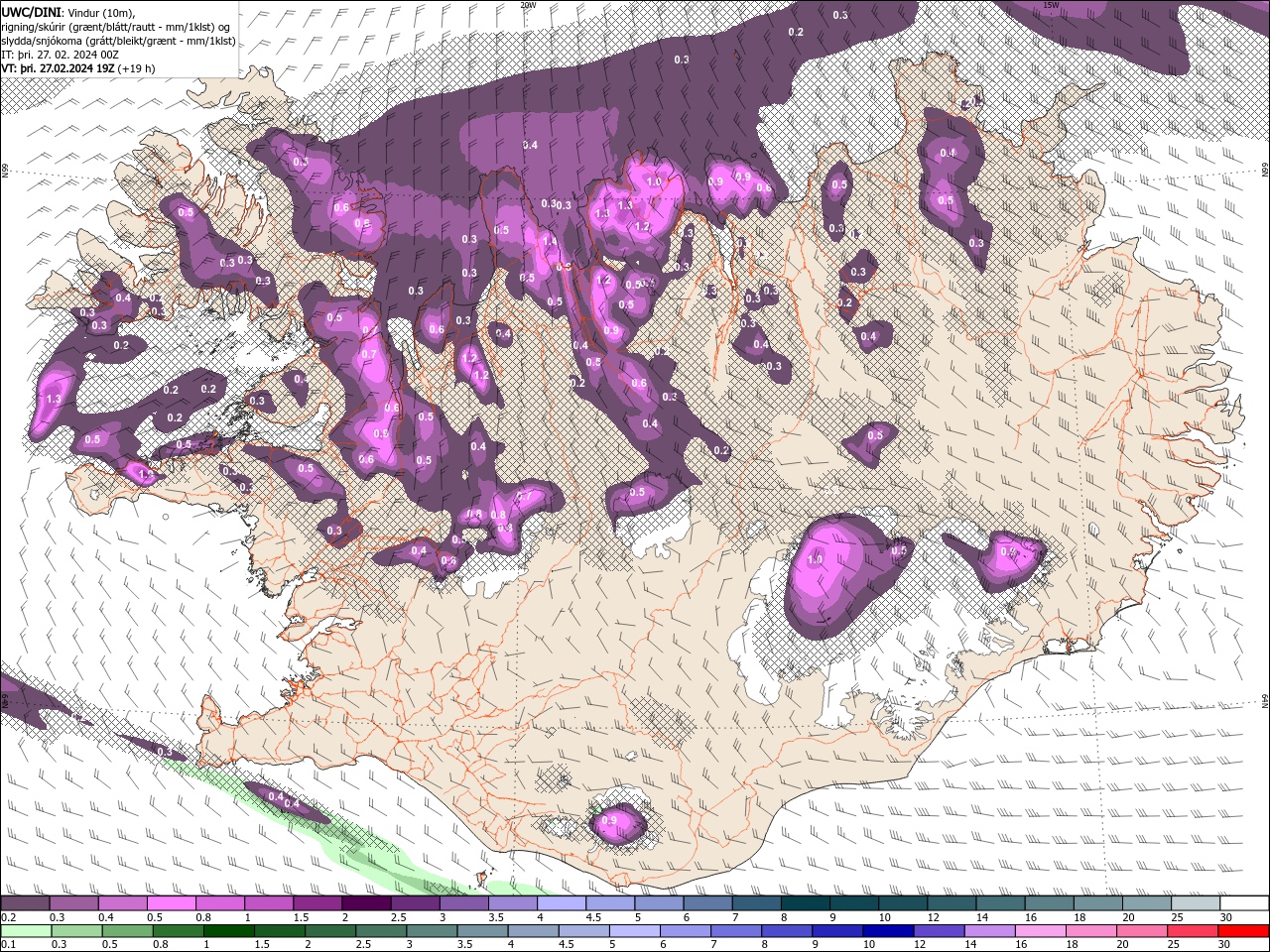Click the lightest green 0.1 swatch in the rain legend
The image size is (1270, 952).
[25, 931]
